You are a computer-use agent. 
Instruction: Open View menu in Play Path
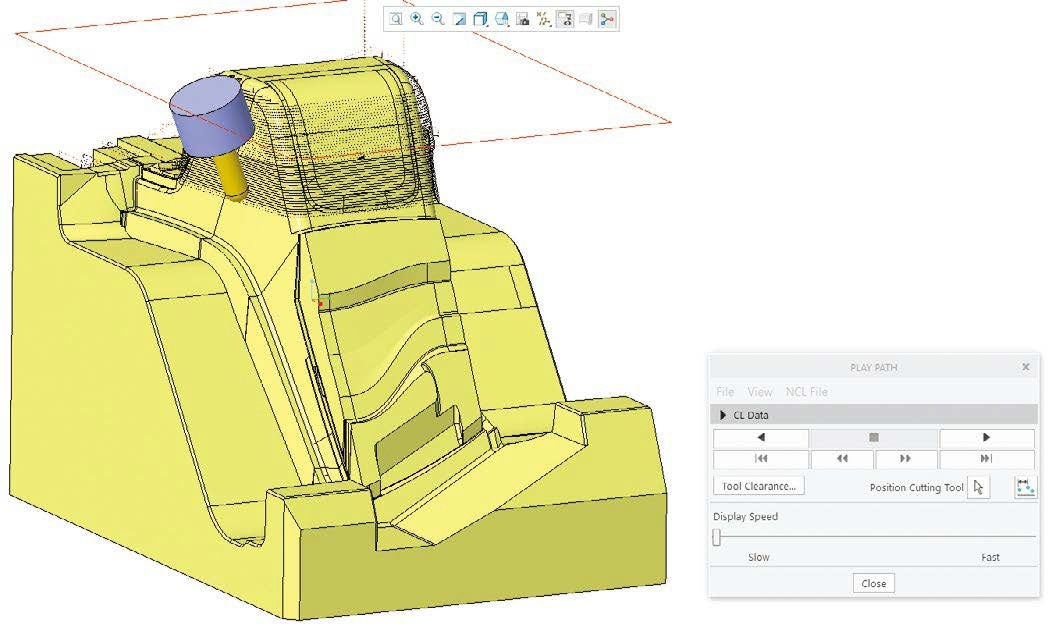coord(760,392)
